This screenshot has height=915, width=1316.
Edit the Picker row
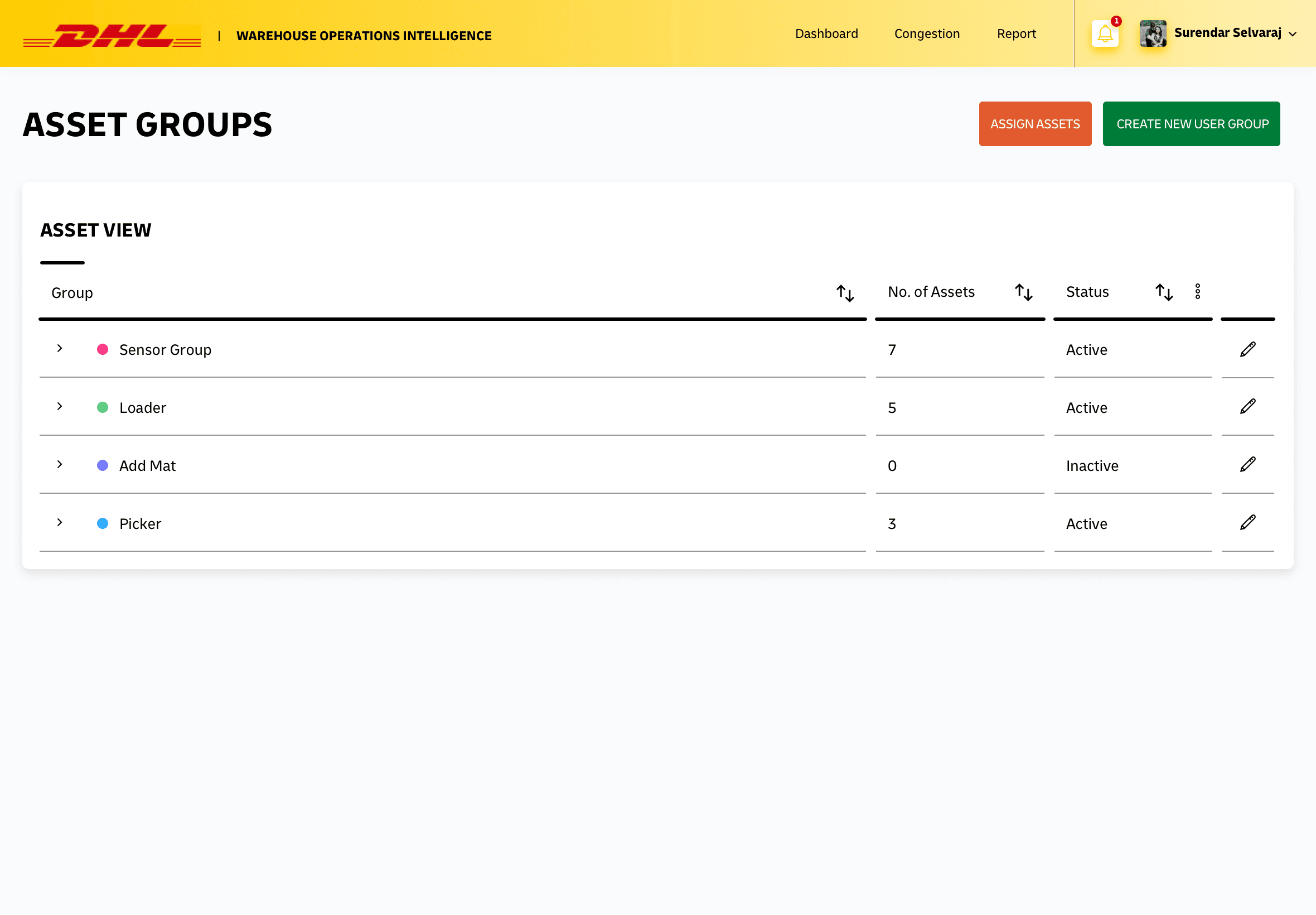1248,522
